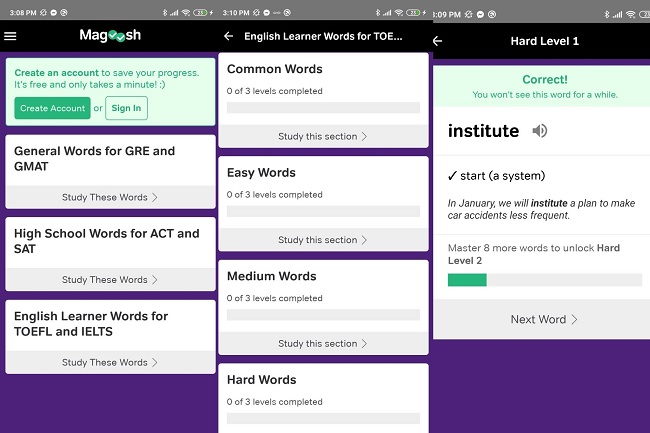Click the Easy Words heading
This screenshot has height=433, width=650.
pyautogui.click(x=261, y=172)
